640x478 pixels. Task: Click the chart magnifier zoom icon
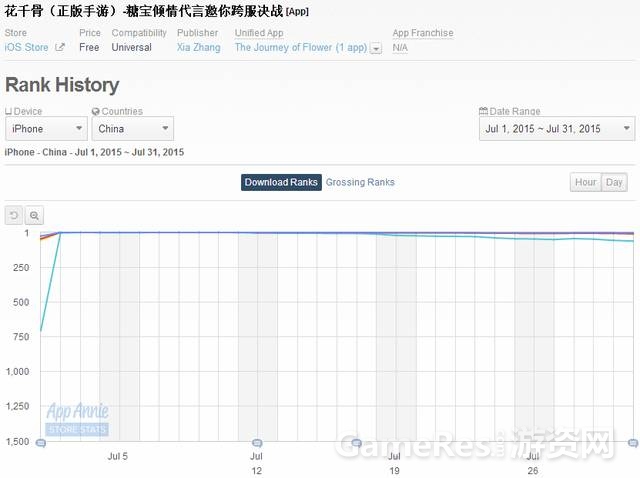[34, 215]
